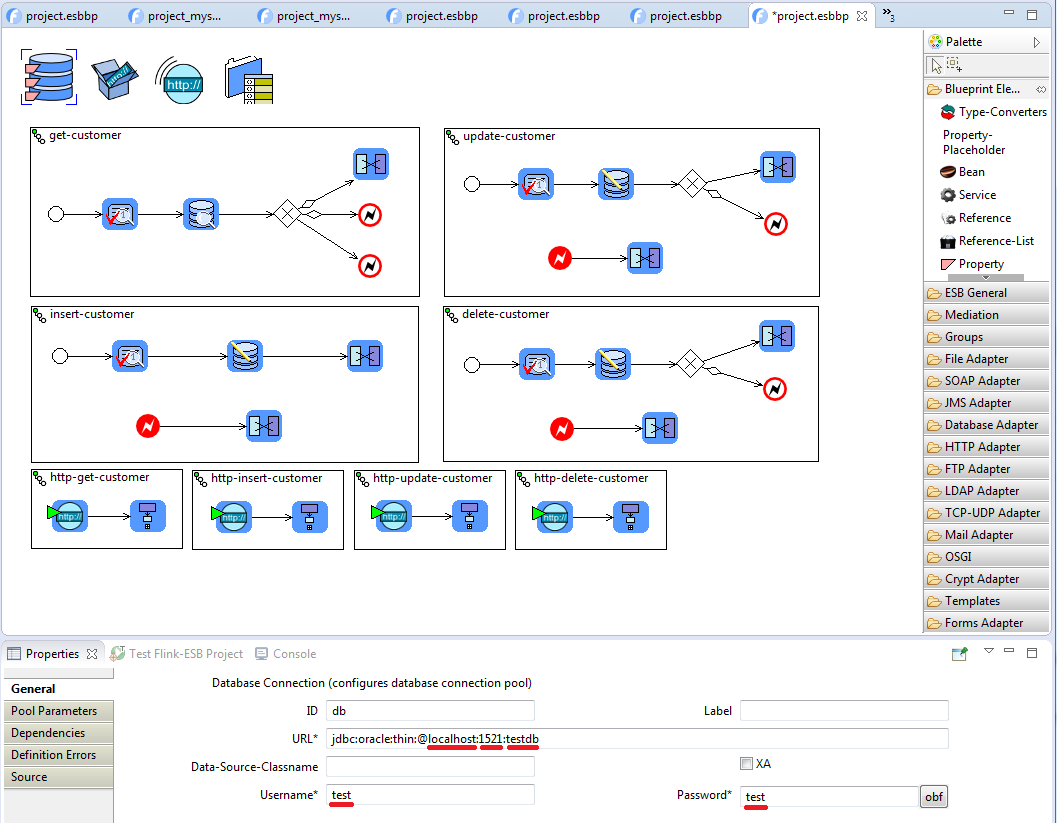
Task: Select HTTP listener in http-get-customer flow
Action: 66,515
